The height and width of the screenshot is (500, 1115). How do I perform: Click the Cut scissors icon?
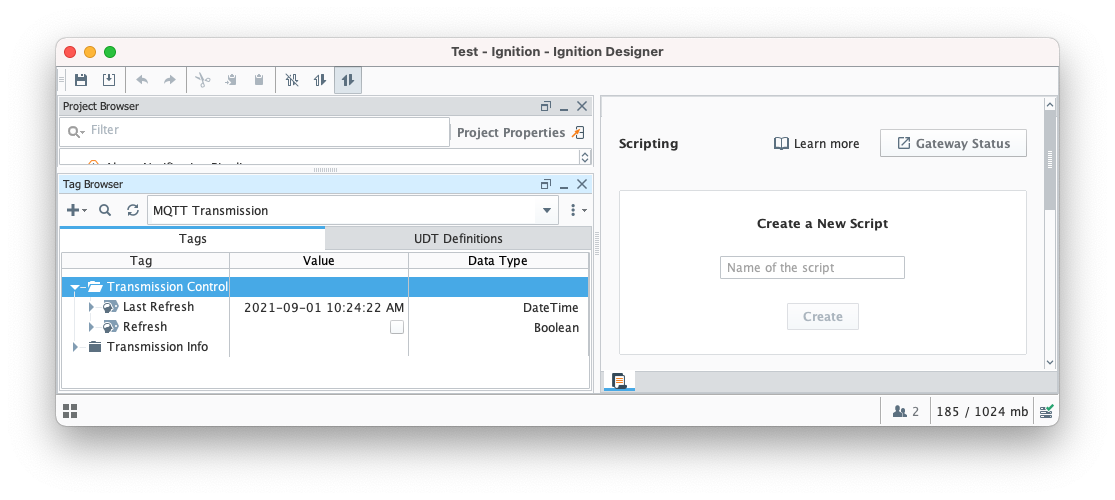[x=203, y=80]
